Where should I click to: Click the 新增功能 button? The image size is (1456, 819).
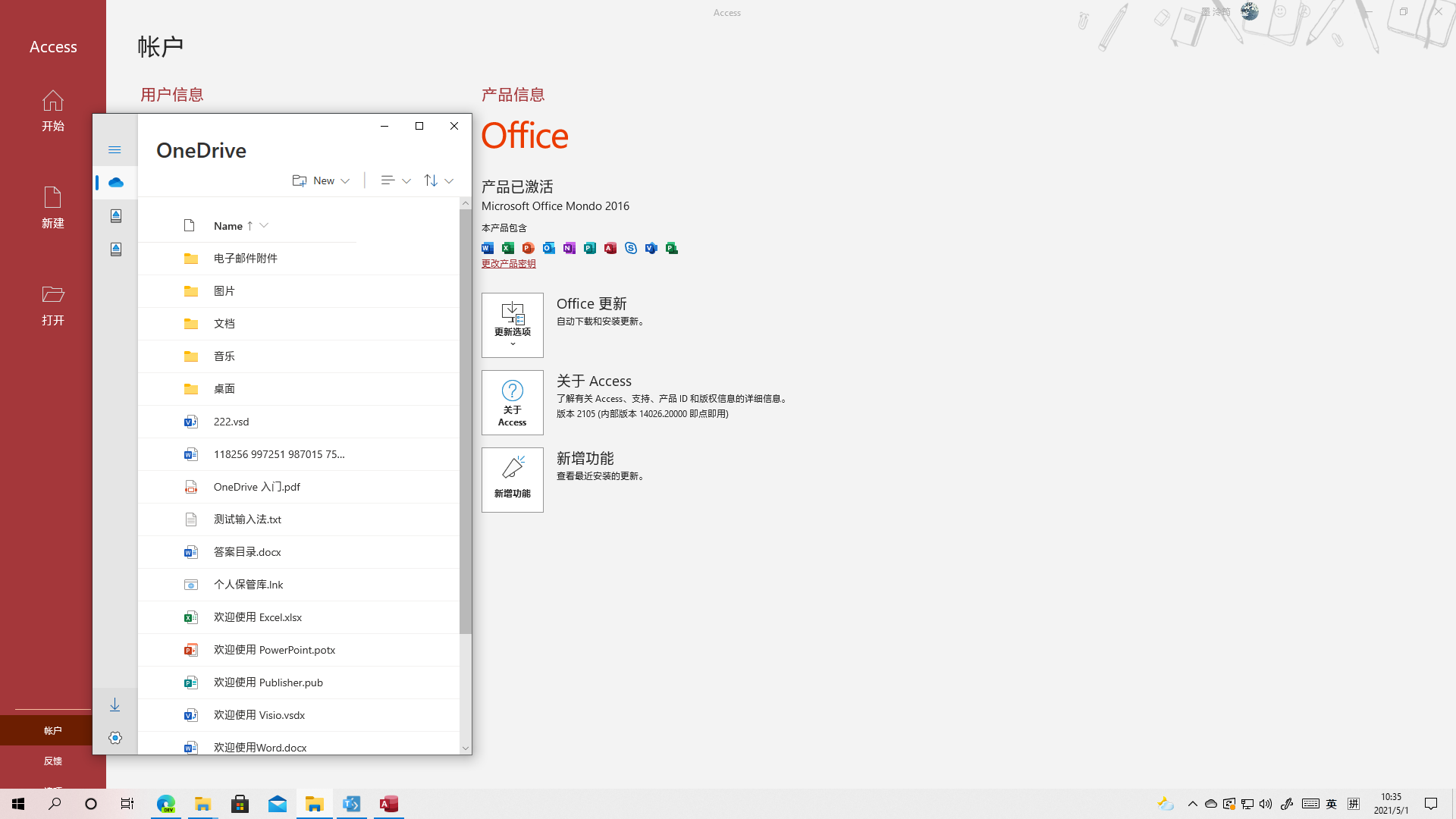point(513,480)
